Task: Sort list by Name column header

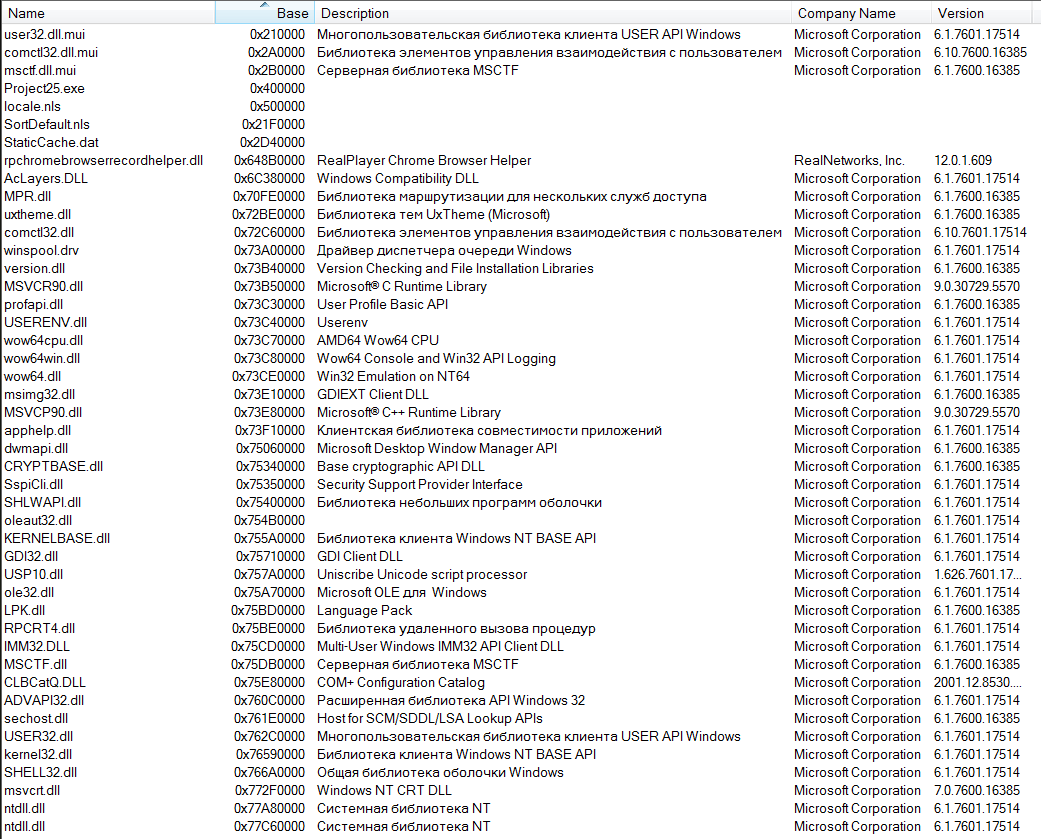Action: pos(108,13)
